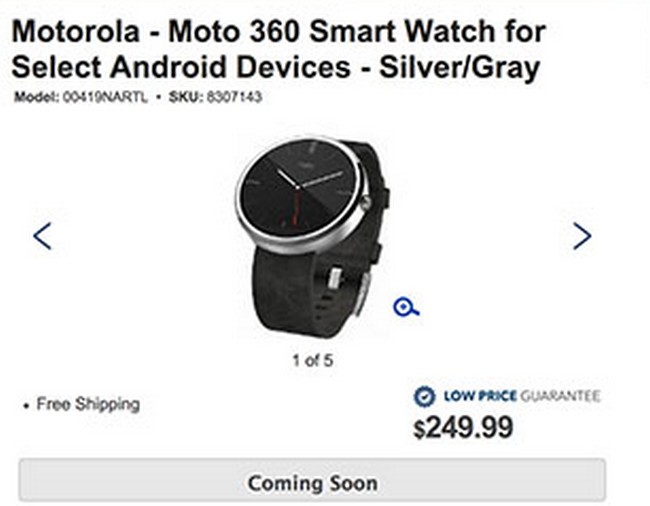Click the word GUARANTEE beside Low Price
Viewport: 650px width, 506px height.
click(560, 396)
